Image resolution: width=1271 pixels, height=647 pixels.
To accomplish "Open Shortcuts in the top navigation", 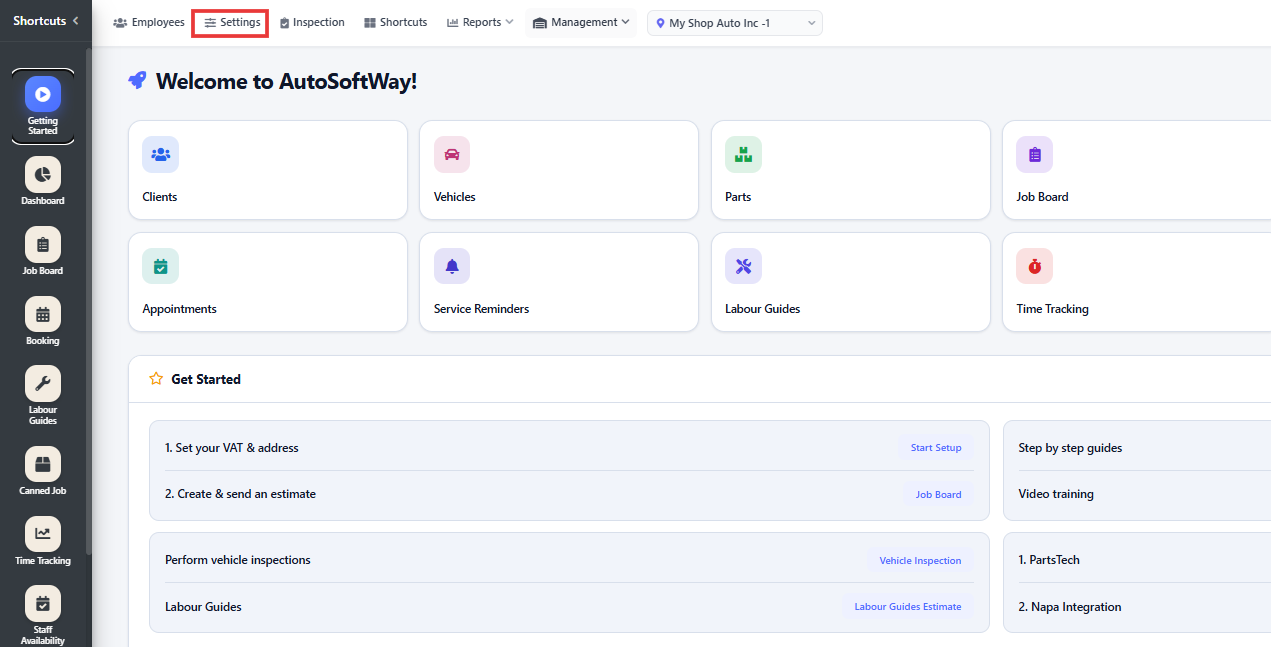I will pos(396,22).
